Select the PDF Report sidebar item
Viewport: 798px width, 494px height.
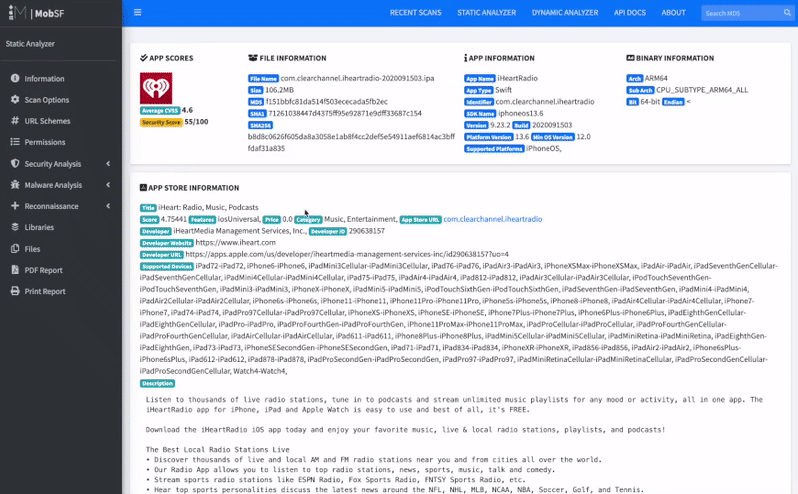point(61,270)
